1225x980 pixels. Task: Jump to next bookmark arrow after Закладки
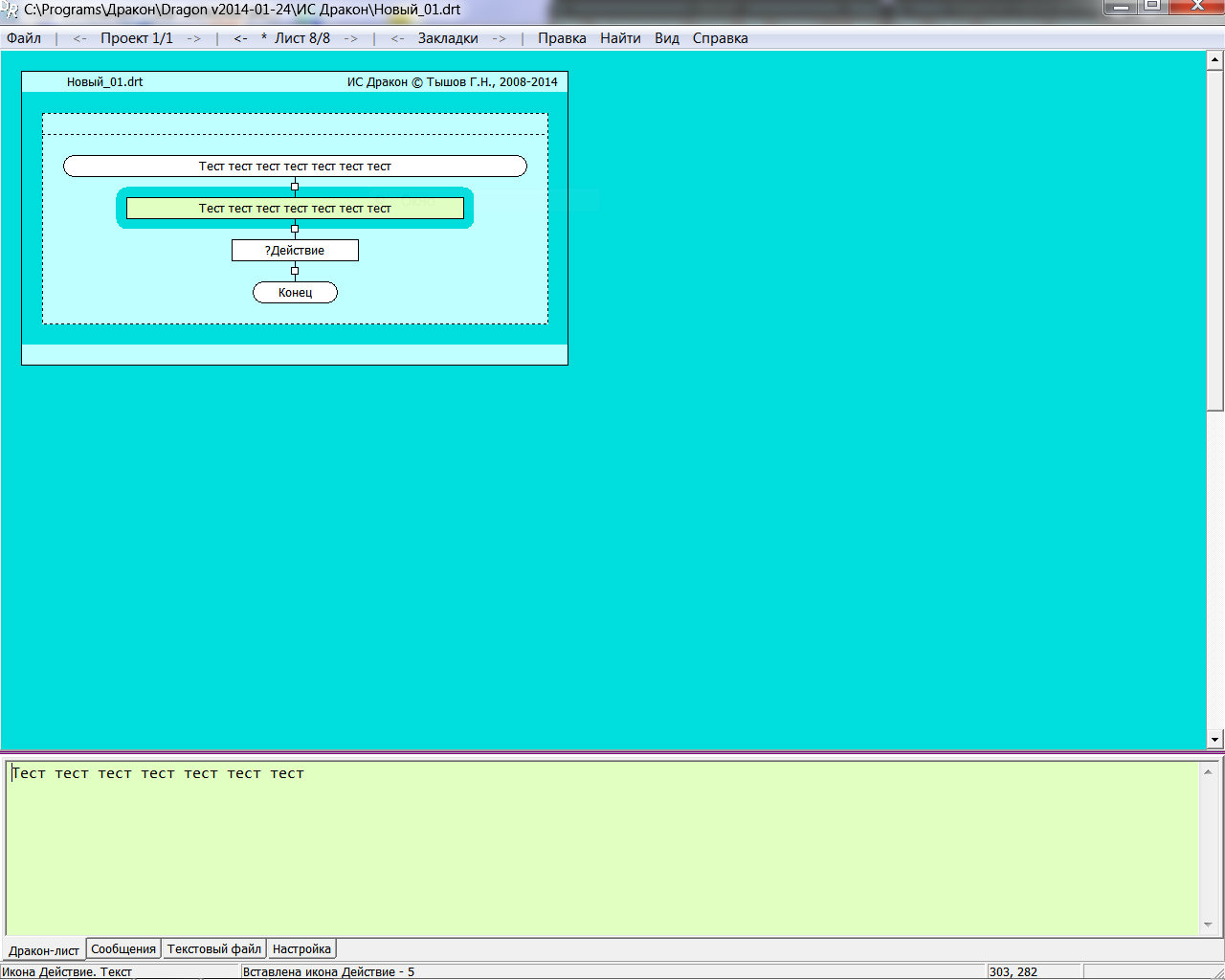pos(499,38)
